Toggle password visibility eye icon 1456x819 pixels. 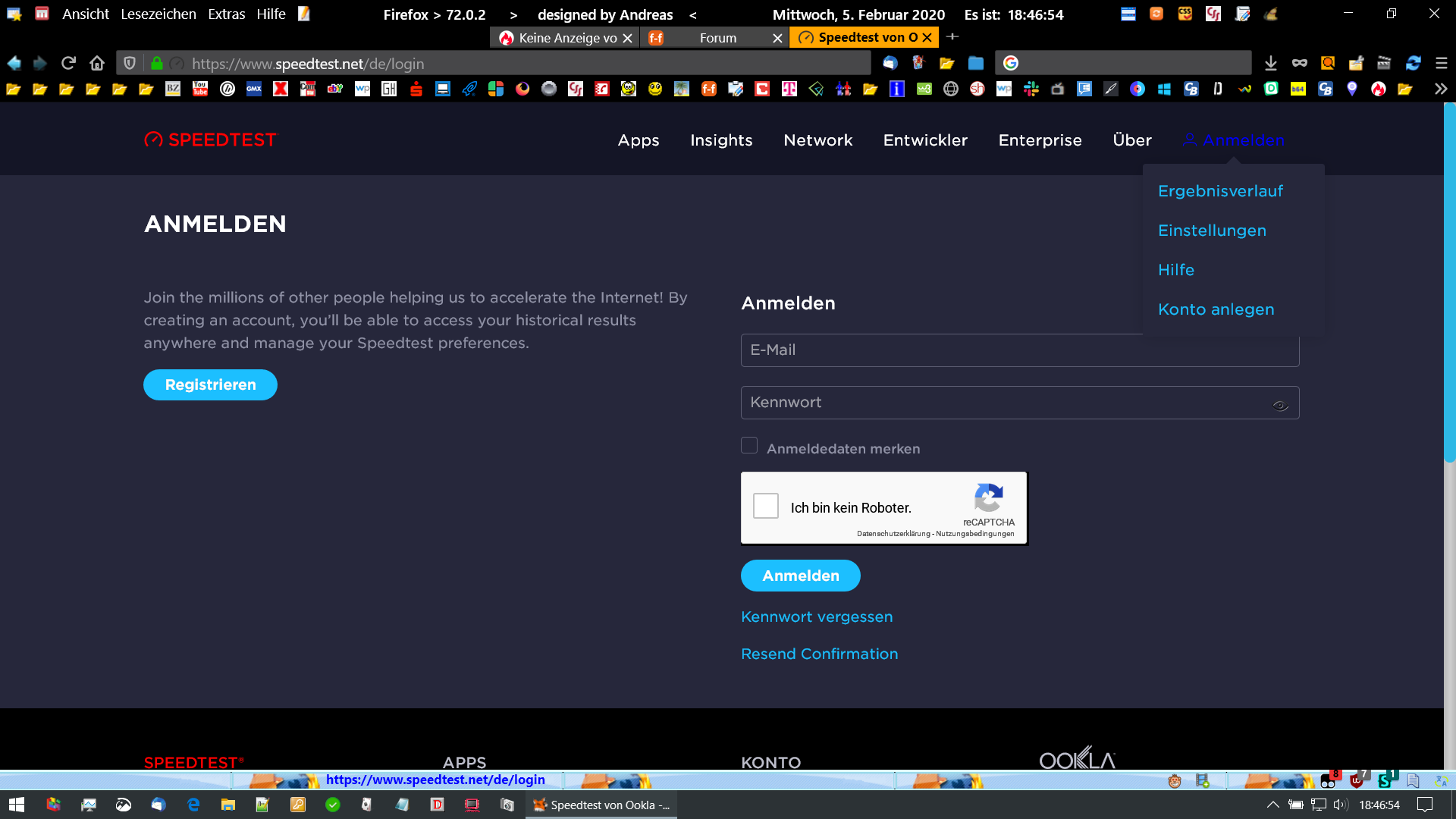pyautogui.click(x=1280, y=405)
